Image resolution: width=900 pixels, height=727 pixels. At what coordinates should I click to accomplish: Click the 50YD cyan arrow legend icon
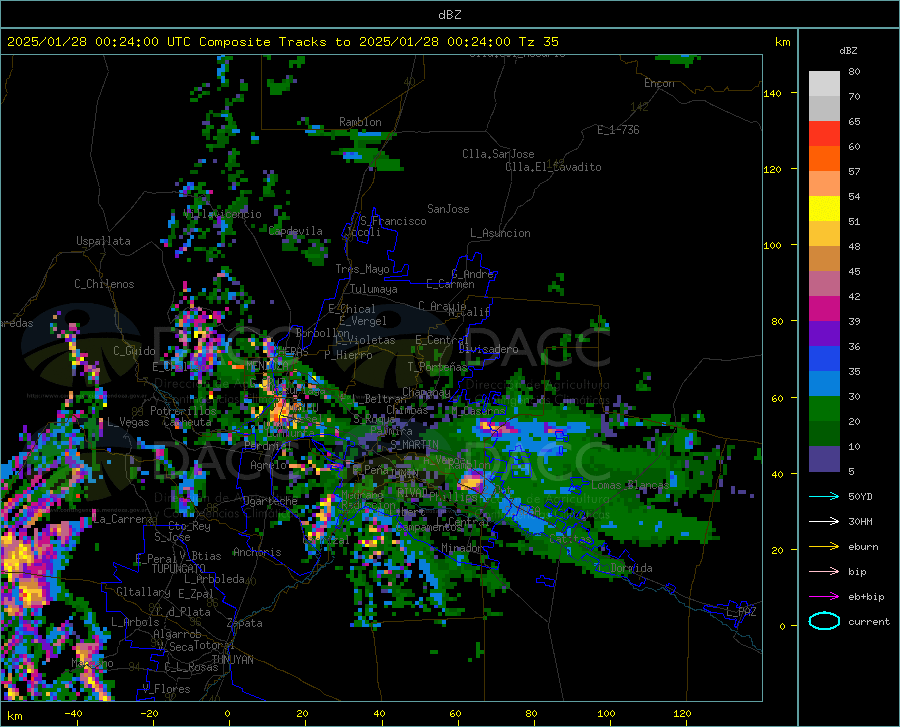[x=824, y=496]
